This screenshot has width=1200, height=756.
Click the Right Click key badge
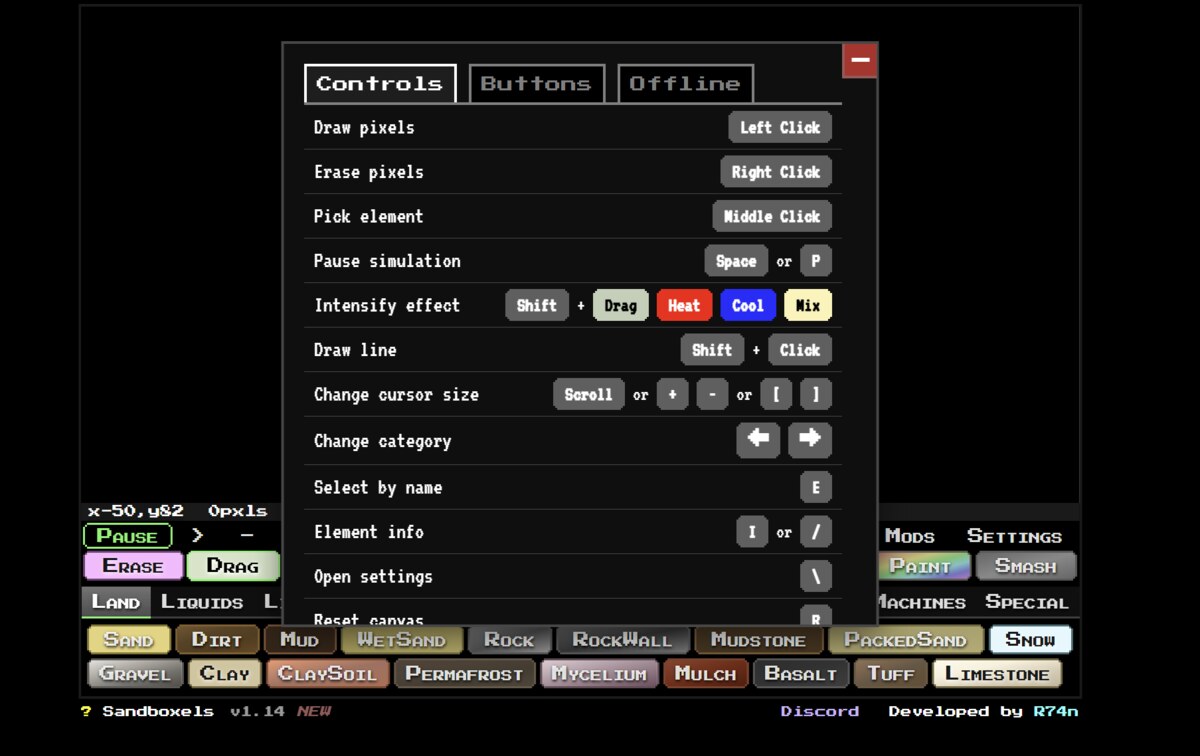[x=776, y=172]
